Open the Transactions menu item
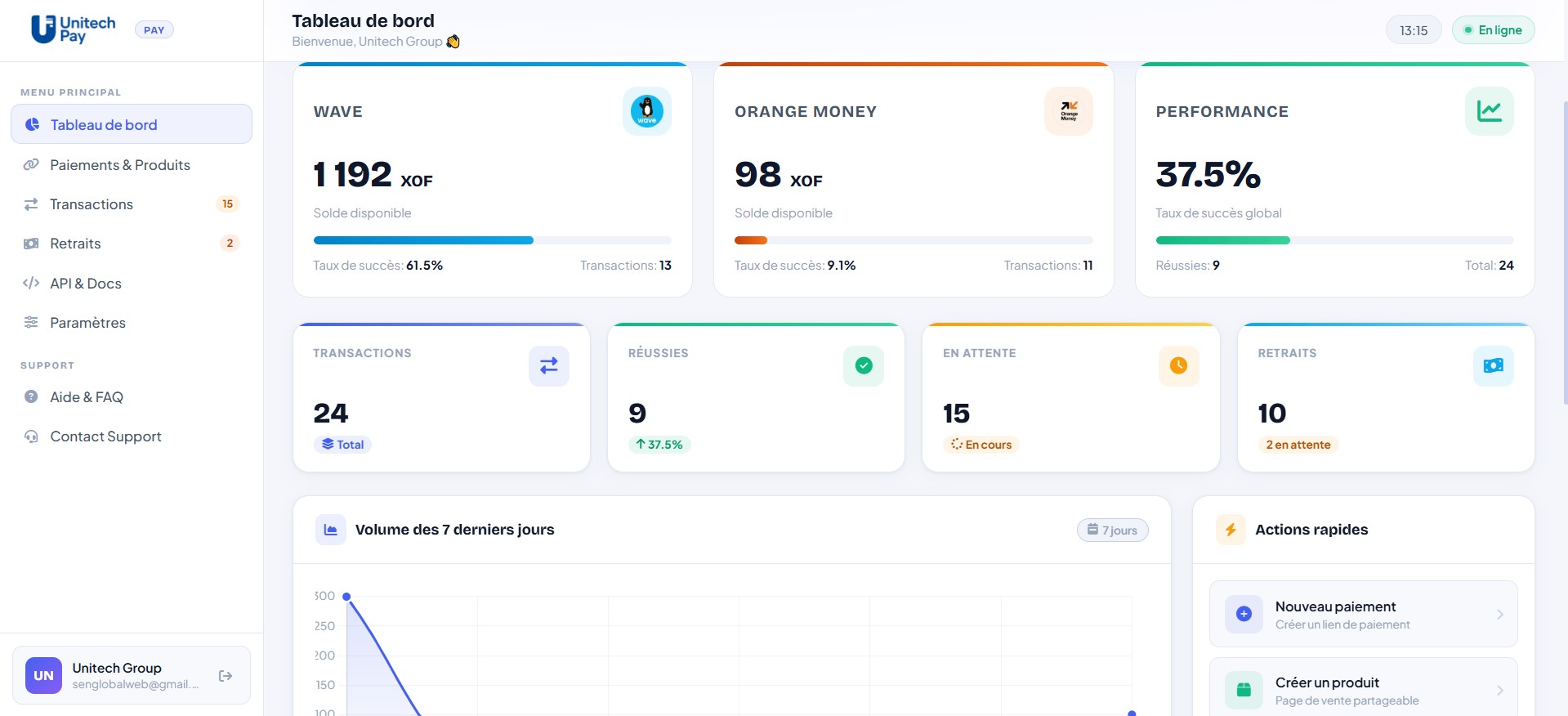This screenshot has height=716, width=1568. tap(132, 204)
